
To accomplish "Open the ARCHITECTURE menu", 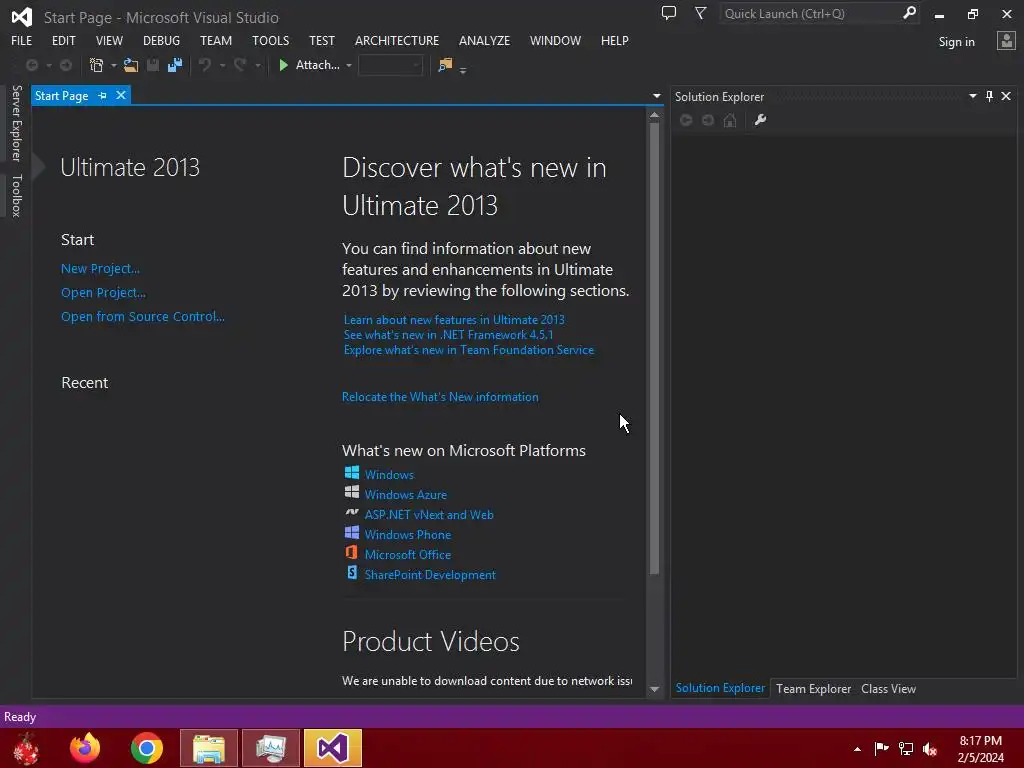I will [397, 40].
